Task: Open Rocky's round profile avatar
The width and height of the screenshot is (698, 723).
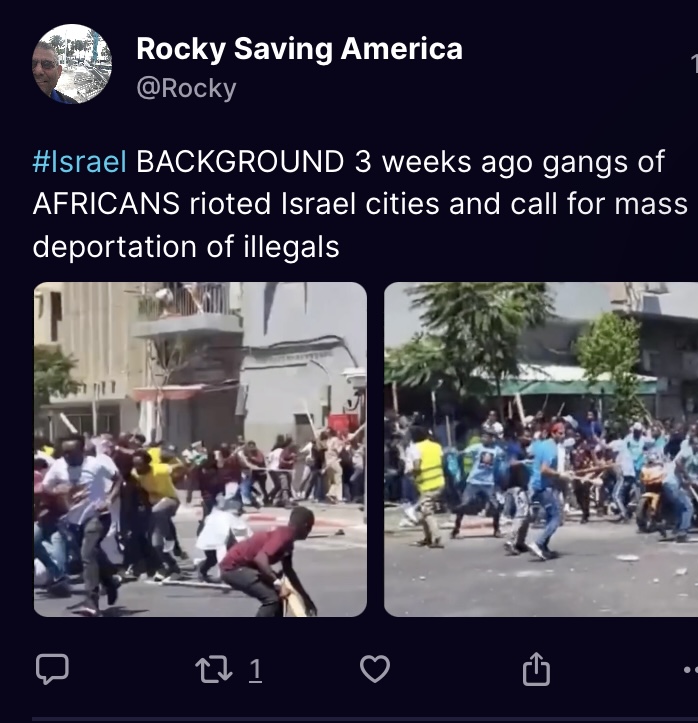Action: click(72, 64)
